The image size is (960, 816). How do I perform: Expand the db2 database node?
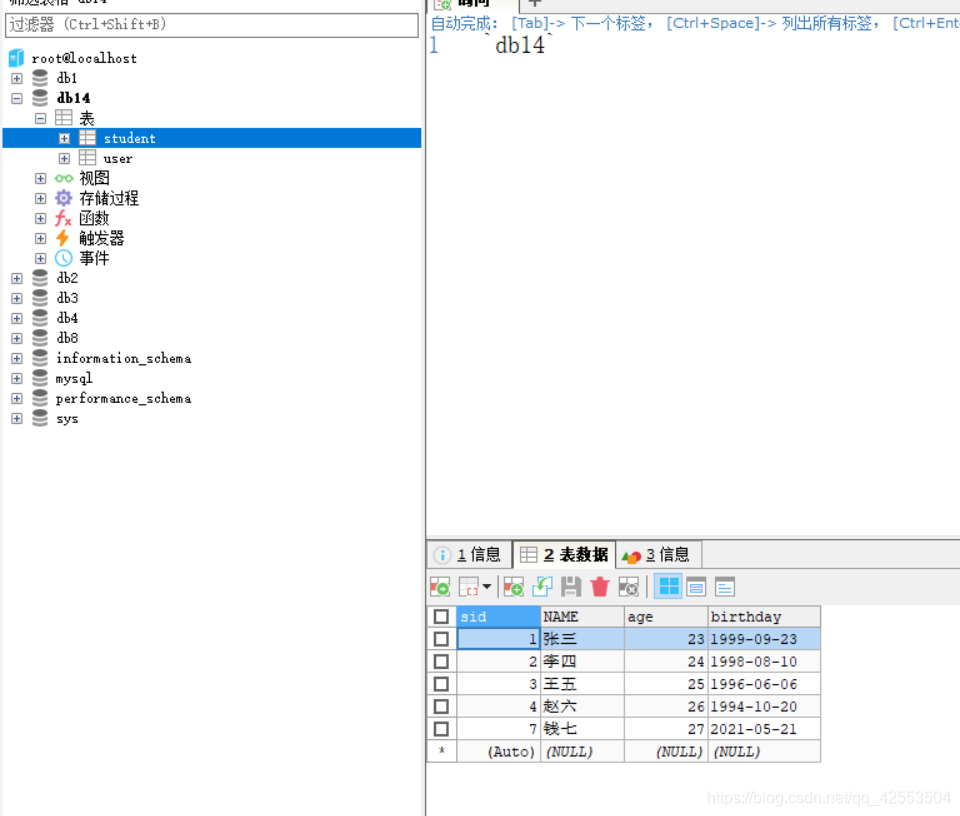[x=17, y=279]
